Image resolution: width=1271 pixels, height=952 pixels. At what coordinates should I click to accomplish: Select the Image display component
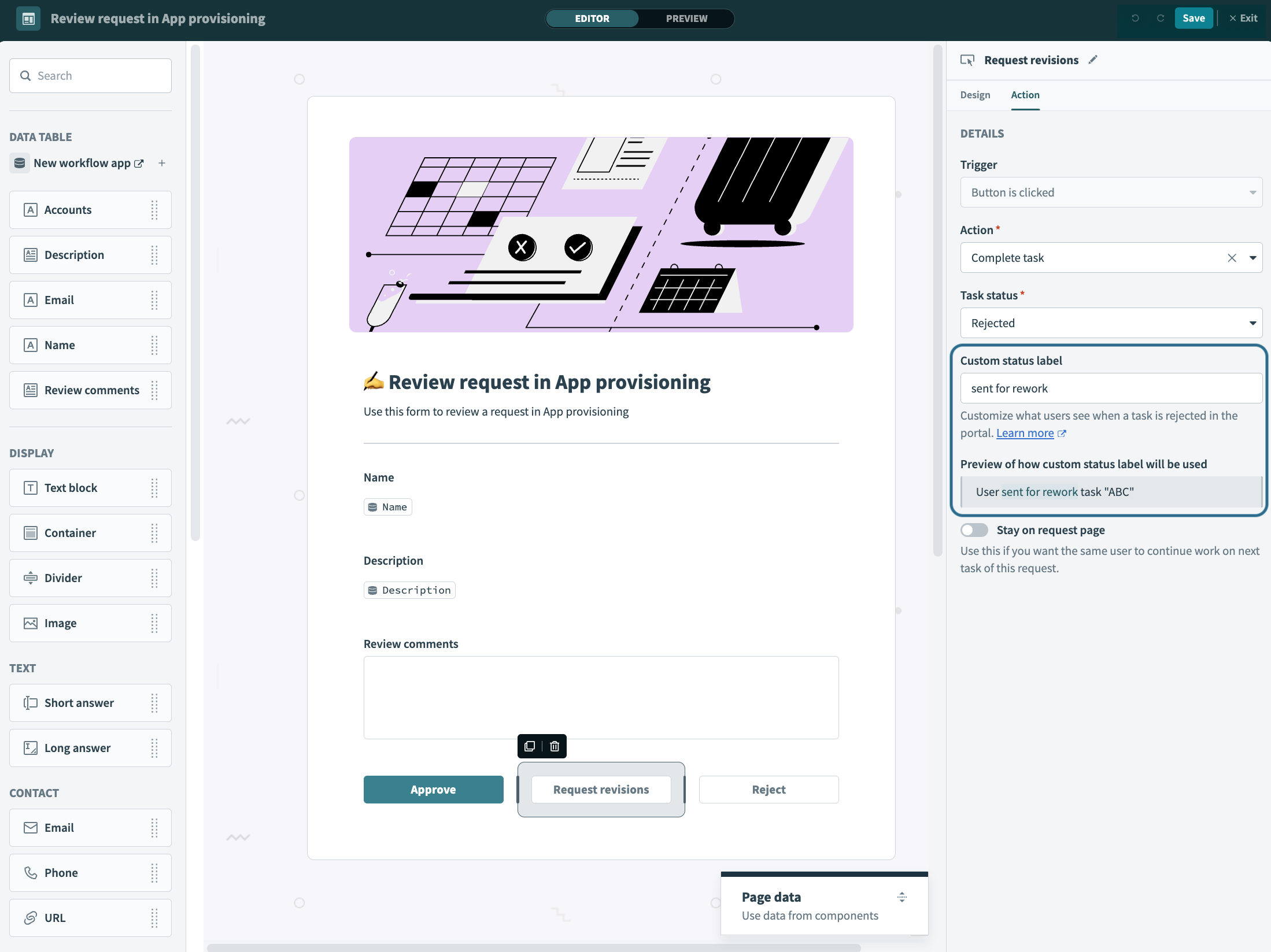point(60,623)
